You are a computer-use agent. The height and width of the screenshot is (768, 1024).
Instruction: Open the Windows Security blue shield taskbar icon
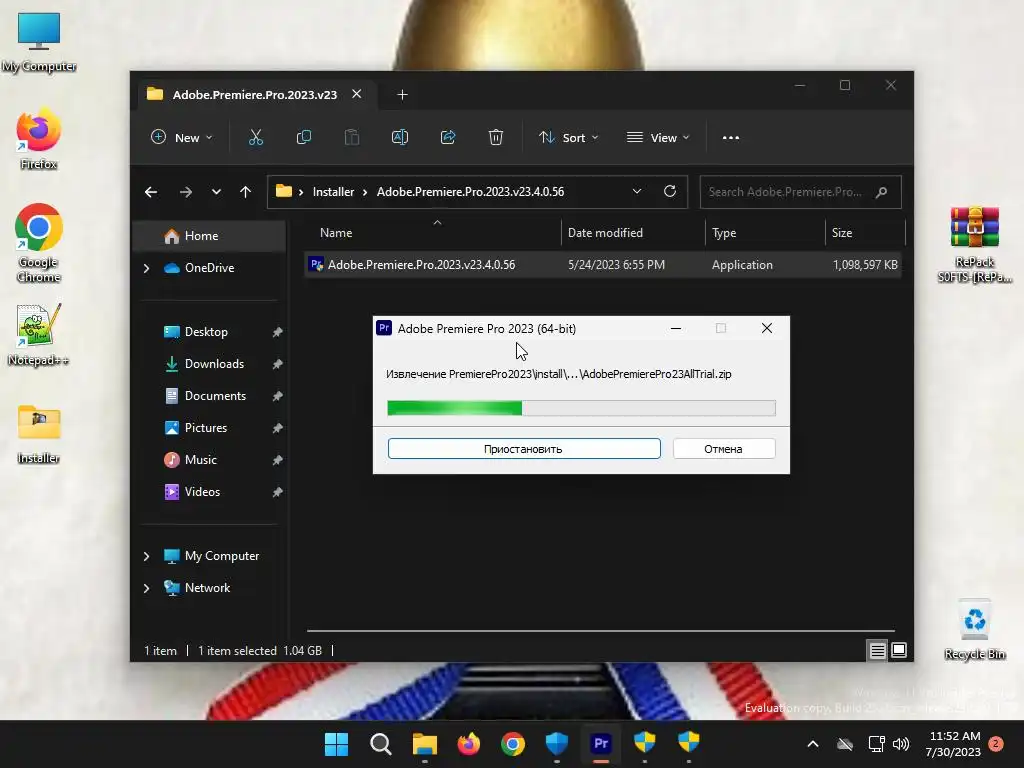[556, 744]
